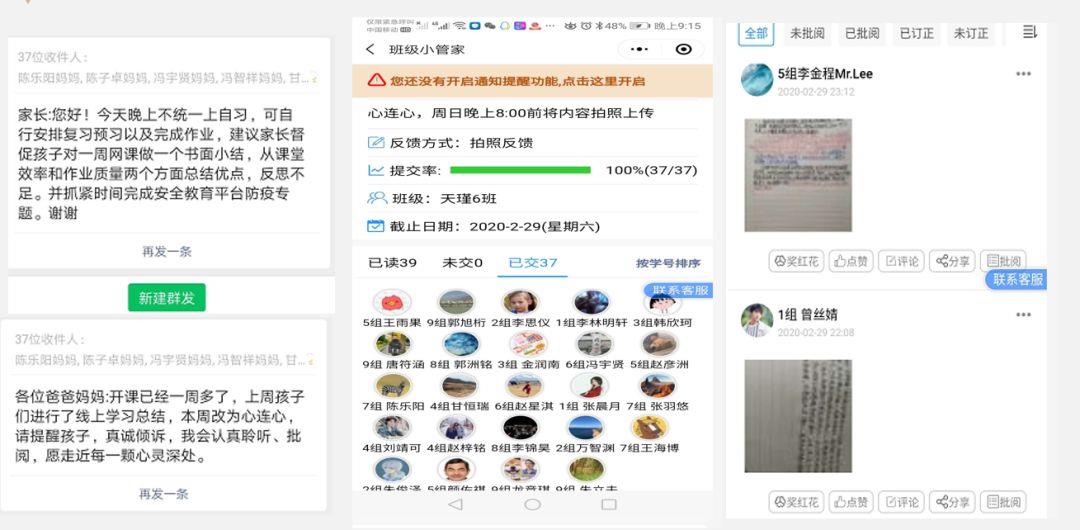Sort list with 按学号排序

click(668, 263)
